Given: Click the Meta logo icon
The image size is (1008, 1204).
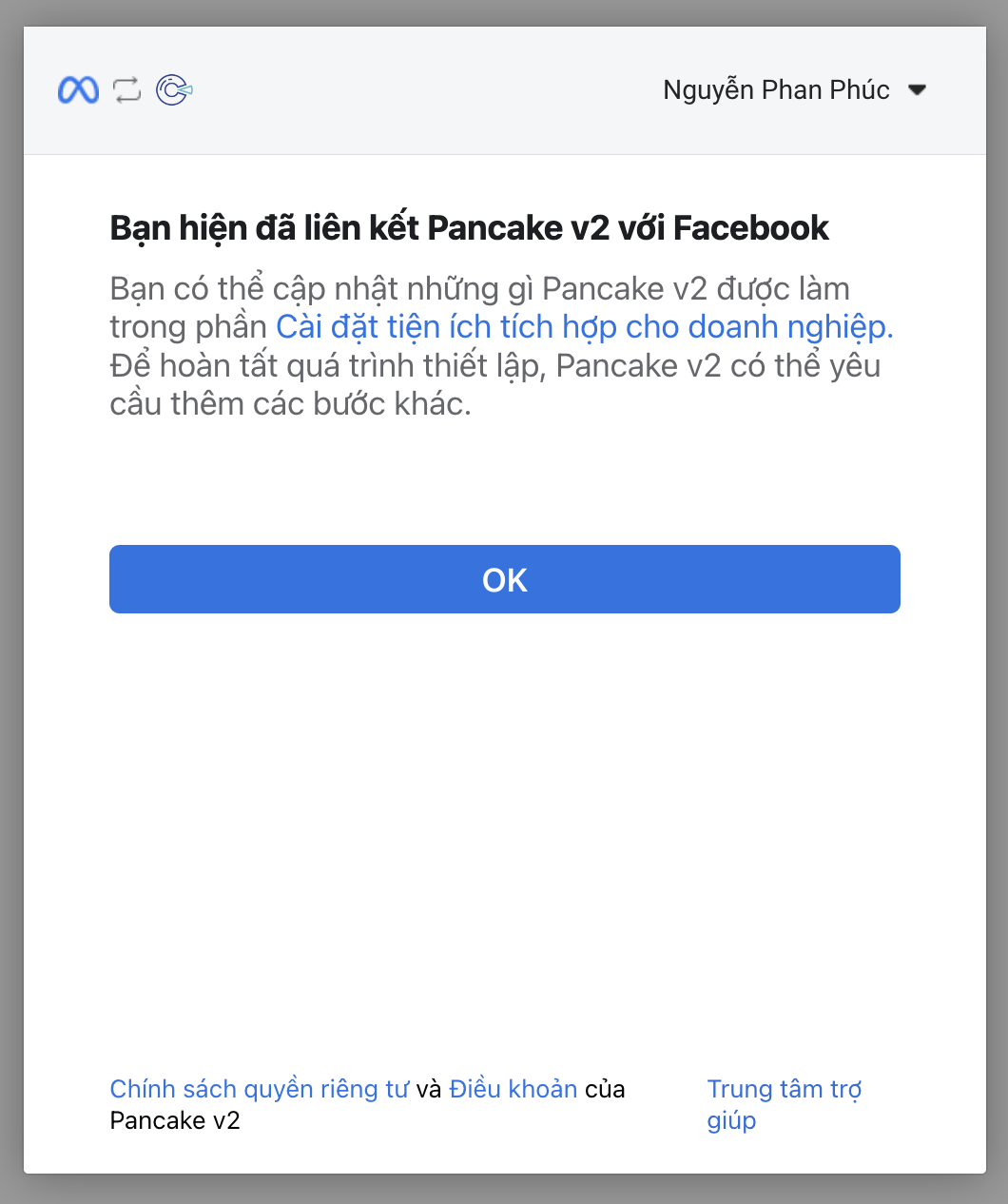Looking at the screenshot, I should 78,90.
